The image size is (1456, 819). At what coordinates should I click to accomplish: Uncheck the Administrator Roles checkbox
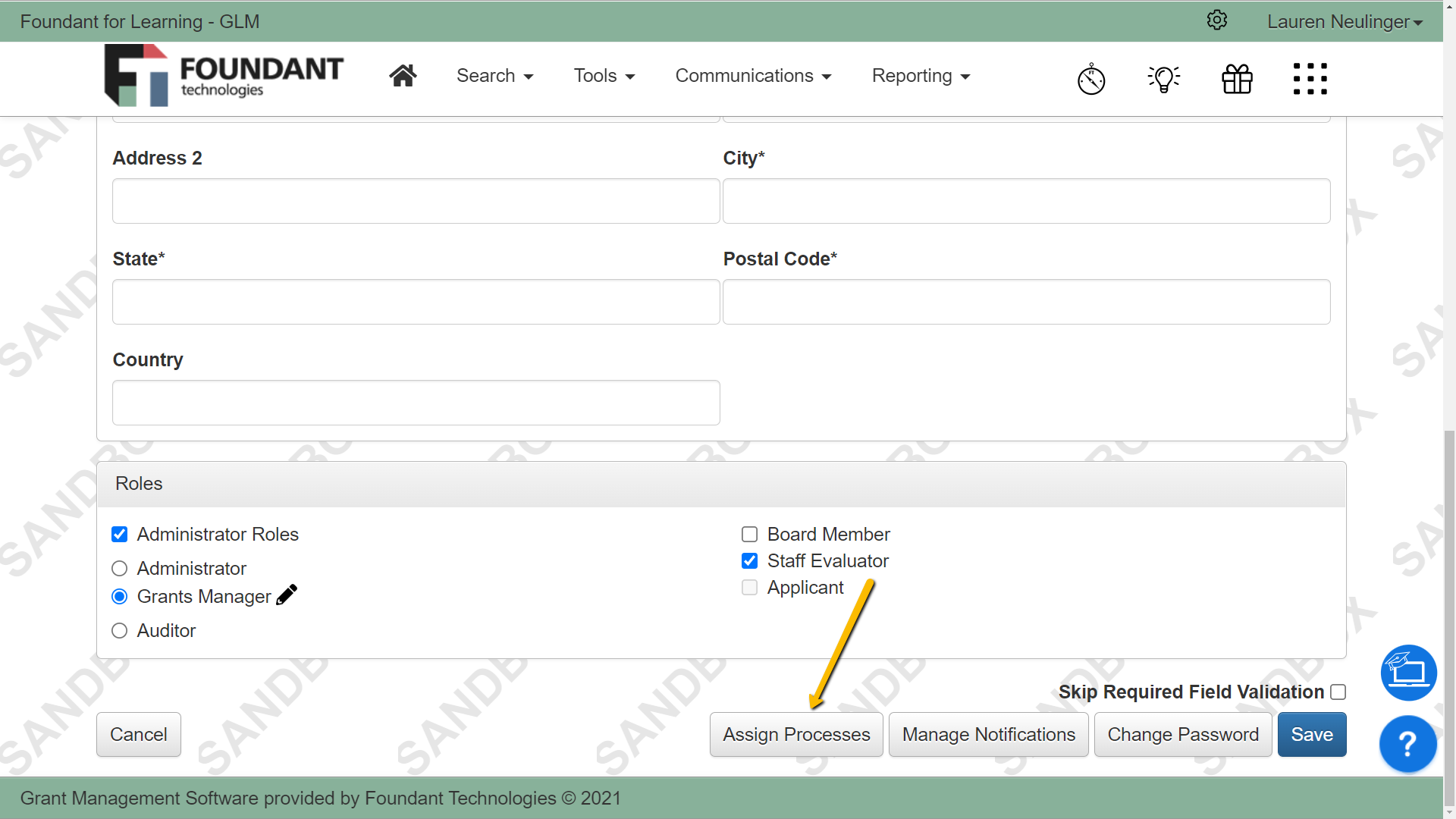click(x=119, y=535)
